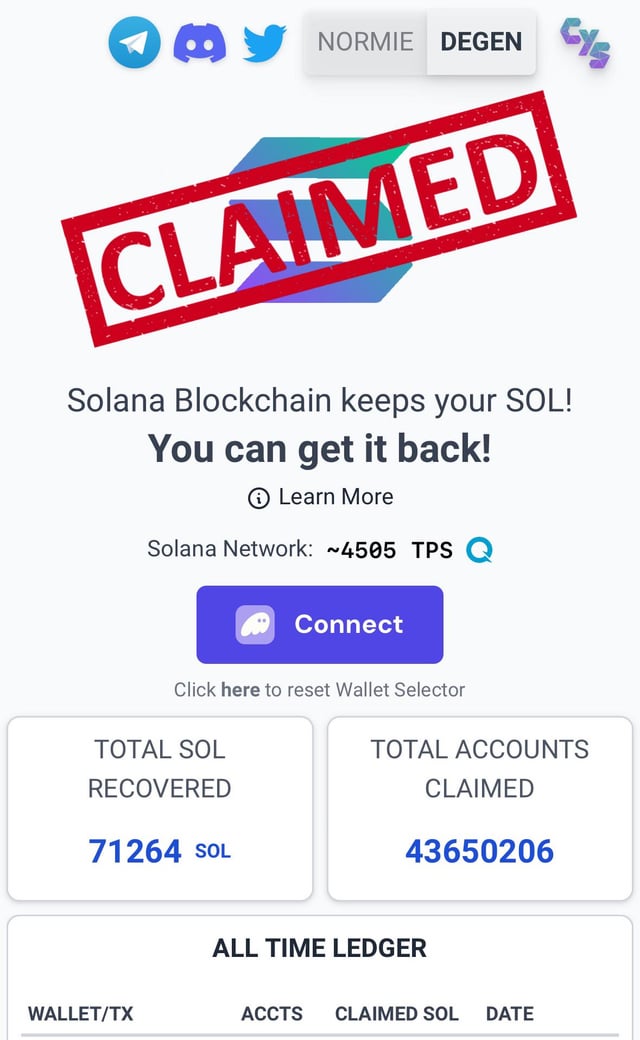Click the ghost wallet icon in Connect
Image resolution: width=640 pixels, height=1040 pixels.
pos(255,625)
